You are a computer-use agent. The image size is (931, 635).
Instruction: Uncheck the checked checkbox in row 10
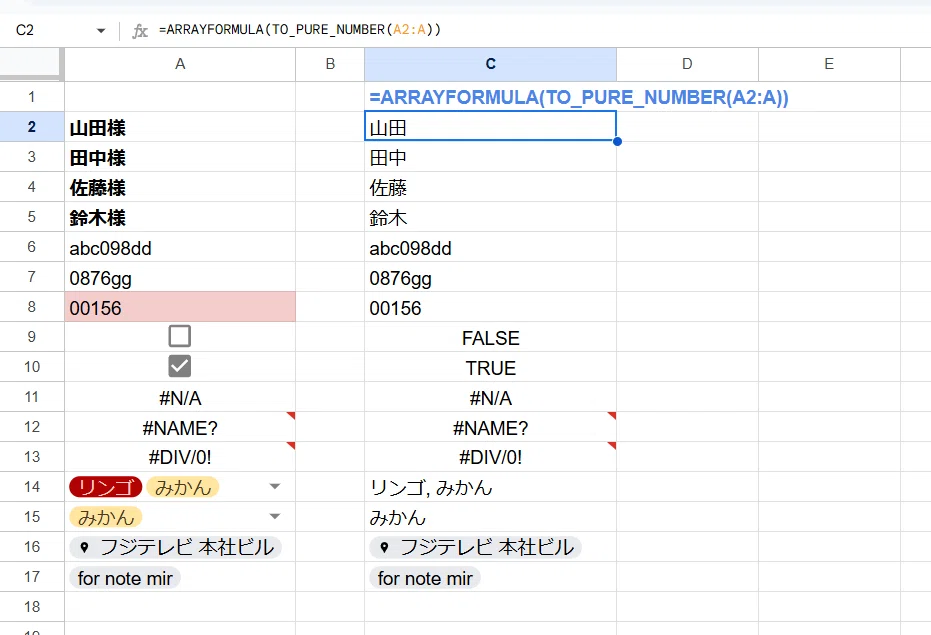tap(179, 366)
